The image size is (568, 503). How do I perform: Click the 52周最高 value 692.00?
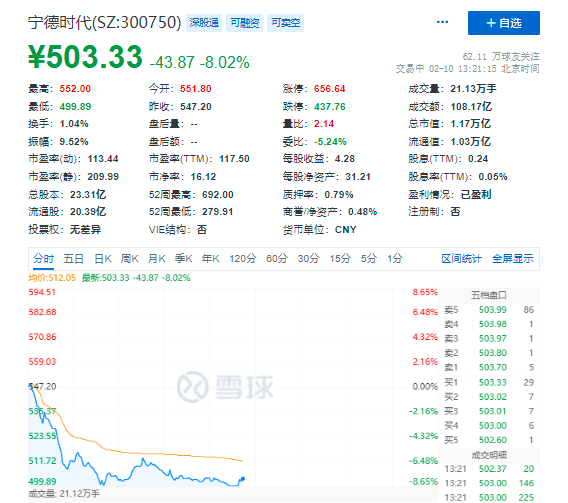tap(217, 195)
